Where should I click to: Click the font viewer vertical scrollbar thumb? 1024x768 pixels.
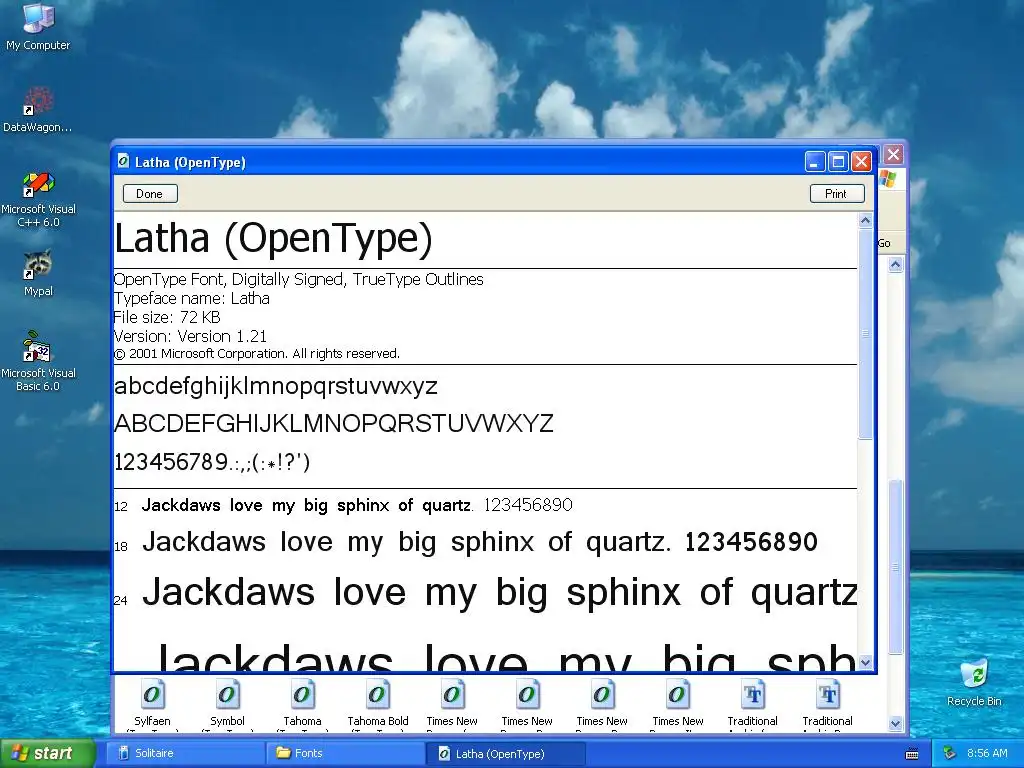click(865, 334)
